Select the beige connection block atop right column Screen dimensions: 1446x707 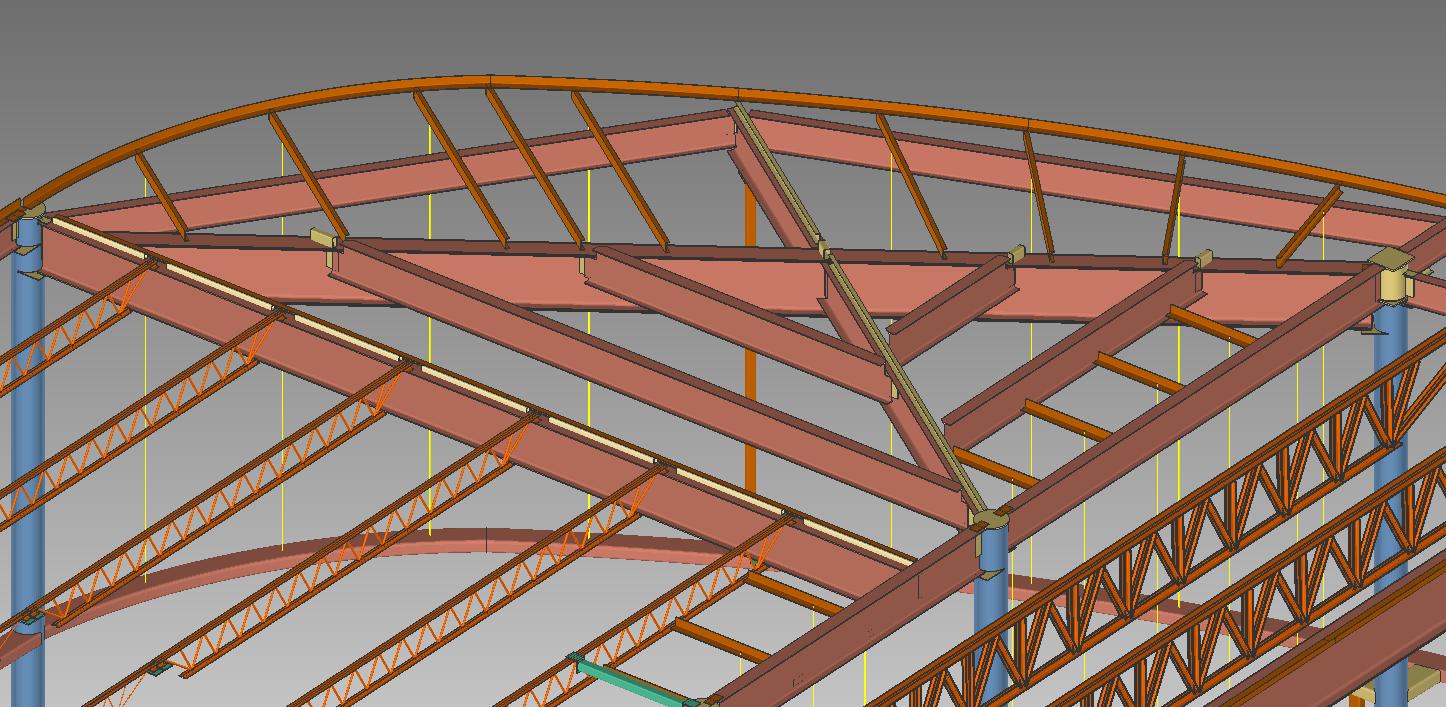(1393, 277)
